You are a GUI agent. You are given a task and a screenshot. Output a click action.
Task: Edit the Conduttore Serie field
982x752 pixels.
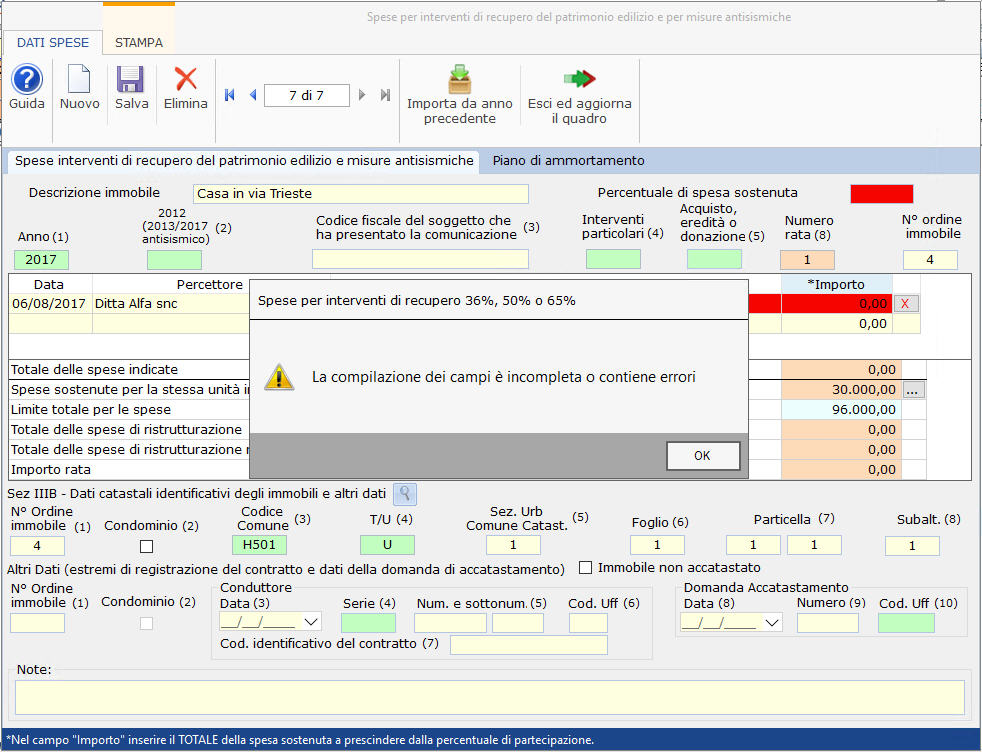368,623
